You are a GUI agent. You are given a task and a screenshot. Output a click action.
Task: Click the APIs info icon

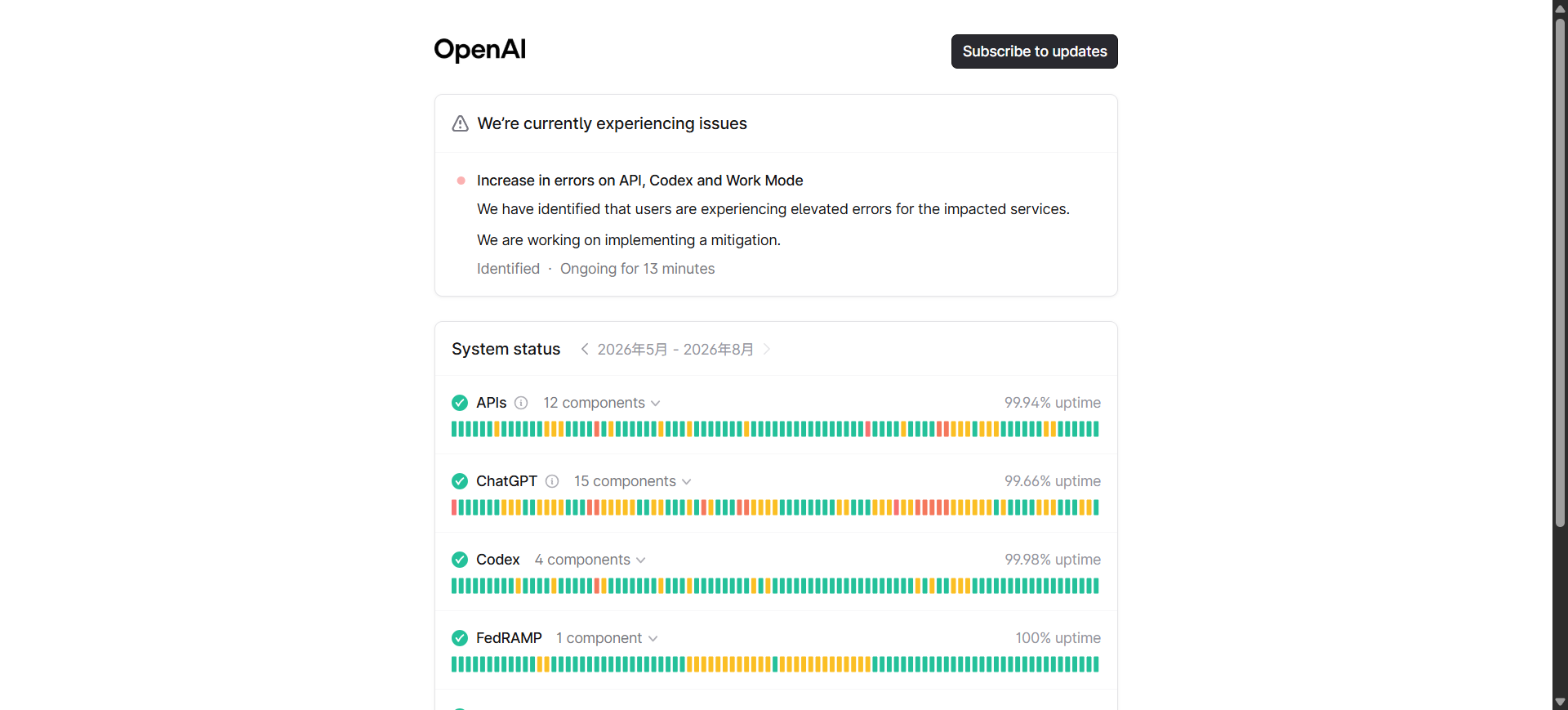pyautogui.click(x=521, y=403)
